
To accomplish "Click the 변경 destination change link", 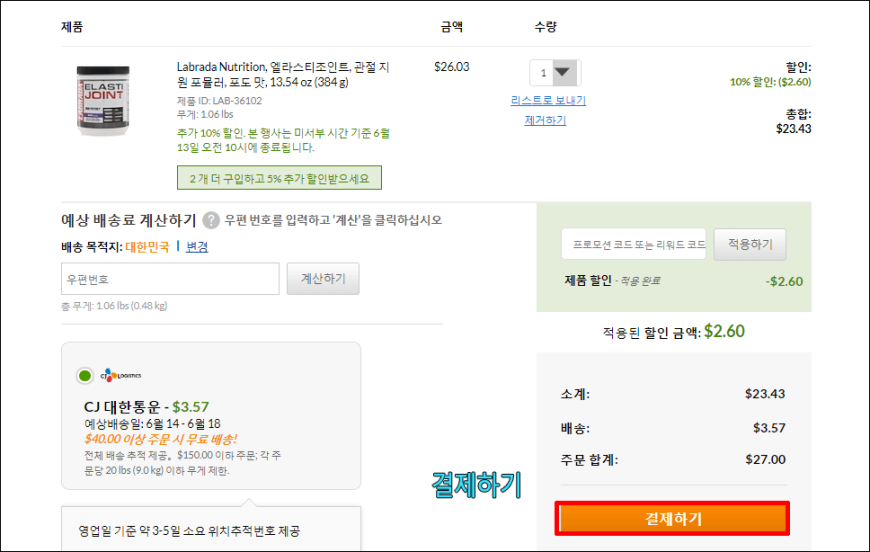I will [x=197, y=247].
